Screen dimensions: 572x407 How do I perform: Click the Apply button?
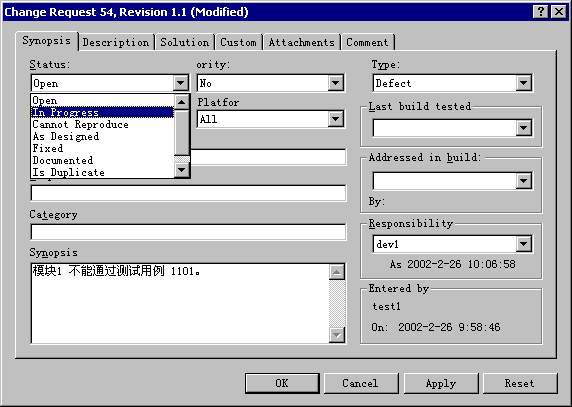click(x=441, y=383)
